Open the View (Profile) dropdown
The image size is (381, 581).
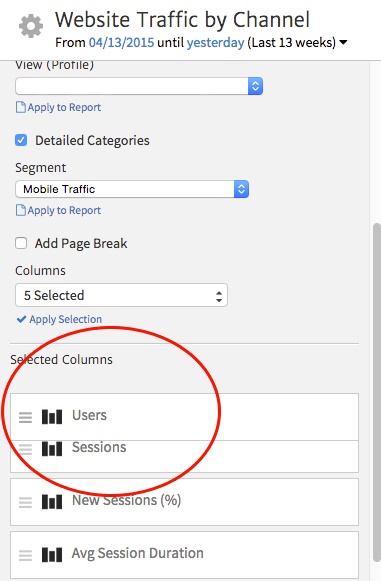pos(139,86)
